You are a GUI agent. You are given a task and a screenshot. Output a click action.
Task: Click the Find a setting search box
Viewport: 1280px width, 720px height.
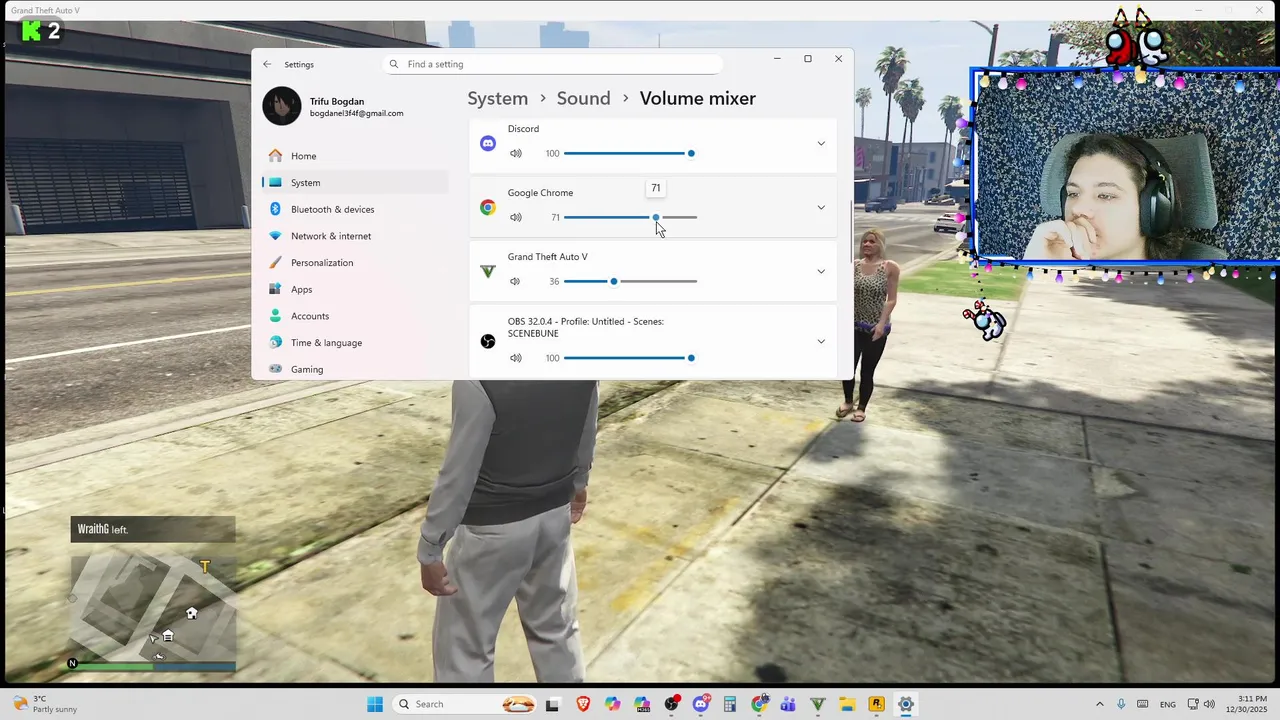pyautogui.click(x=552, y=64)
